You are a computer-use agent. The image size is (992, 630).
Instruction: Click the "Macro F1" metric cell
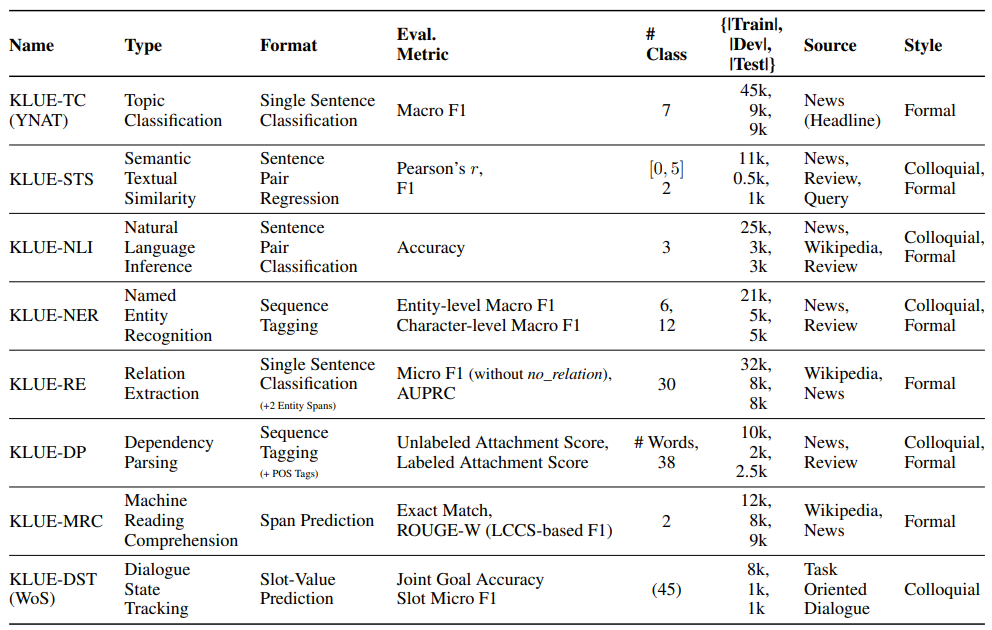coord(431,111)
